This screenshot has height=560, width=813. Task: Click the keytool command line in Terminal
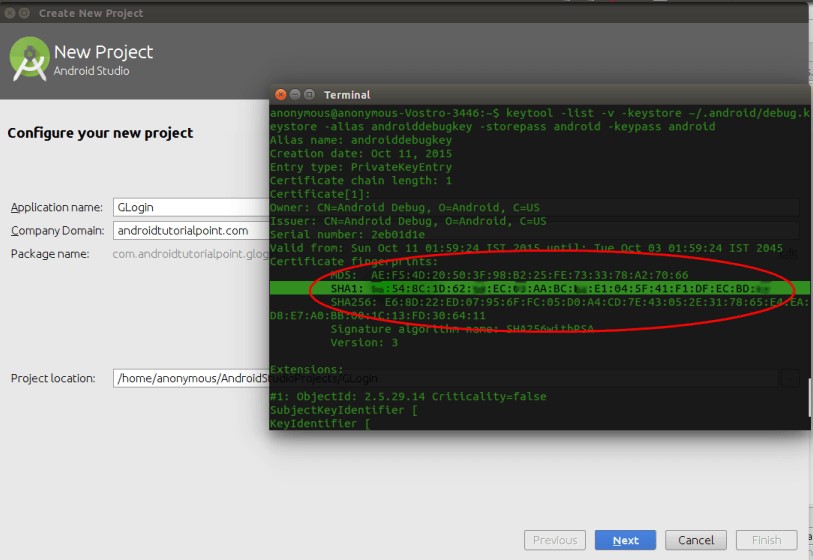(x=539, y=120)
